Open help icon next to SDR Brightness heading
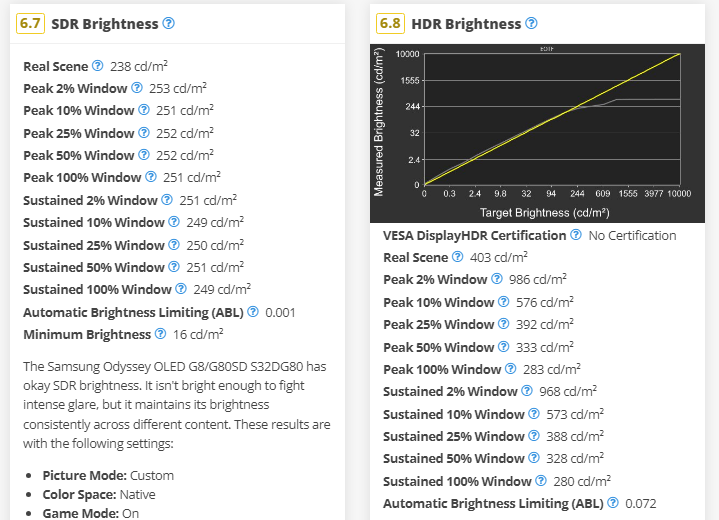Image resolution: width=719 pixels, height=520 pixels. pyautogui.click(x=169, y=23)
